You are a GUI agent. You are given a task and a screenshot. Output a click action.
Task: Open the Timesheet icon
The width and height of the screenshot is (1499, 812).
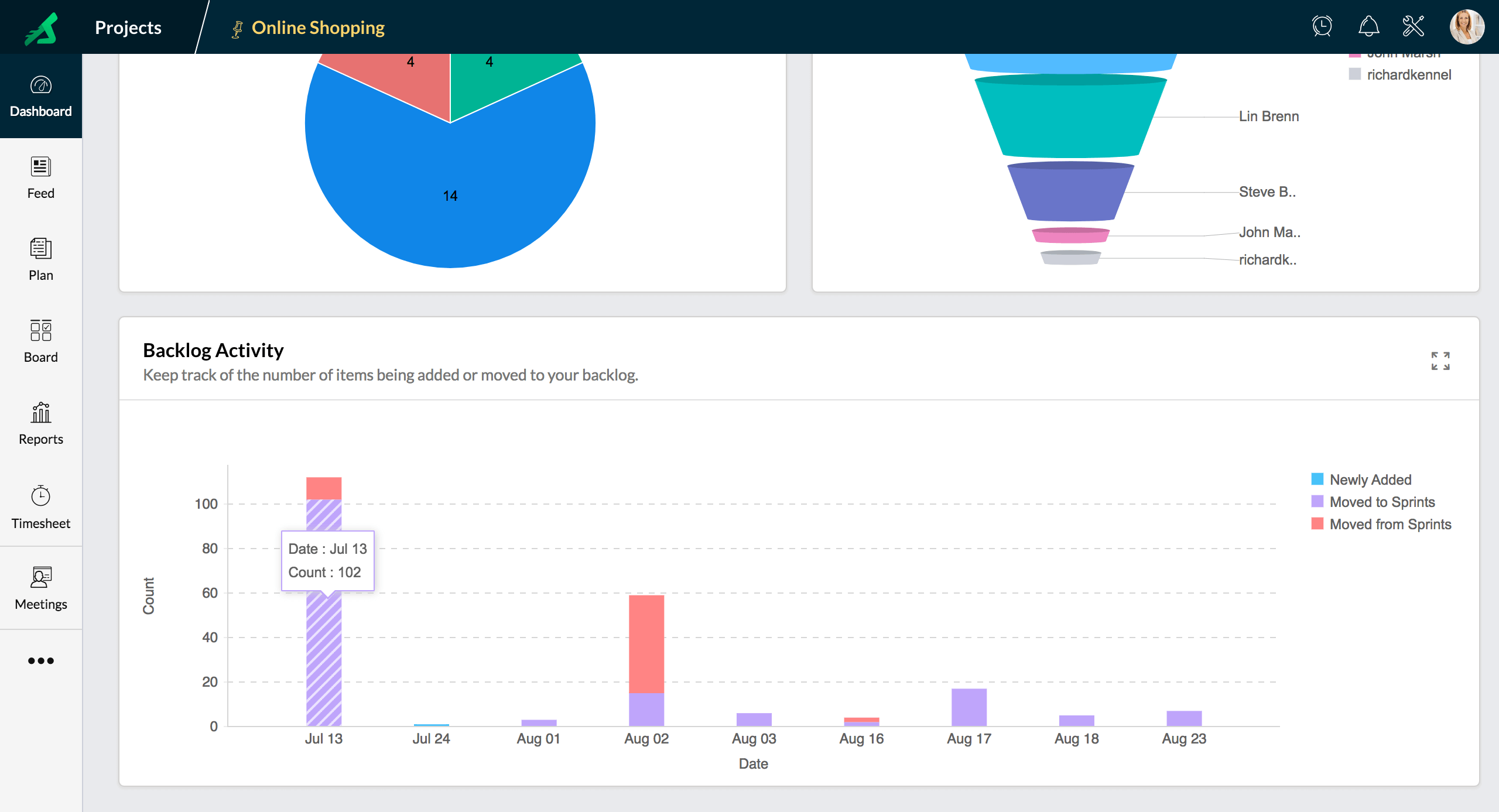(x=40, y=496)
